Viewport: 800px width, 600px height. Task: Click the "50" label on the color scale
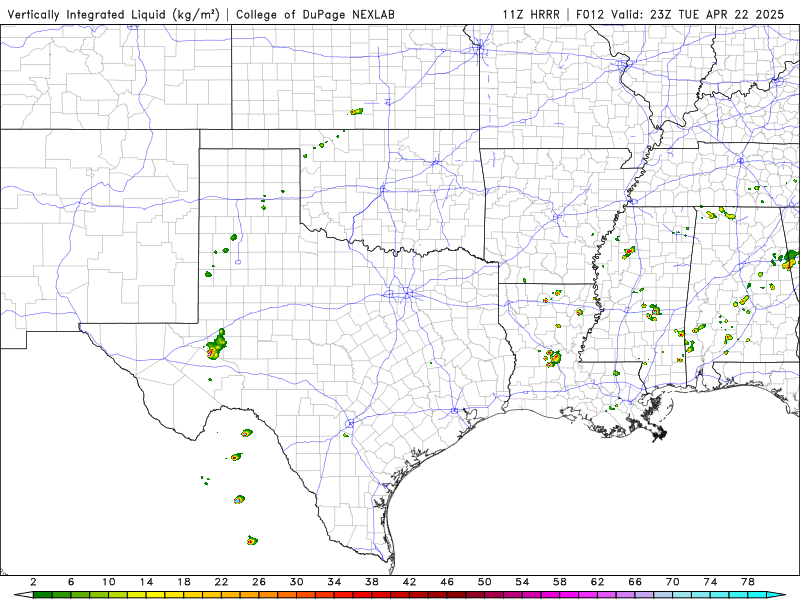484,582
